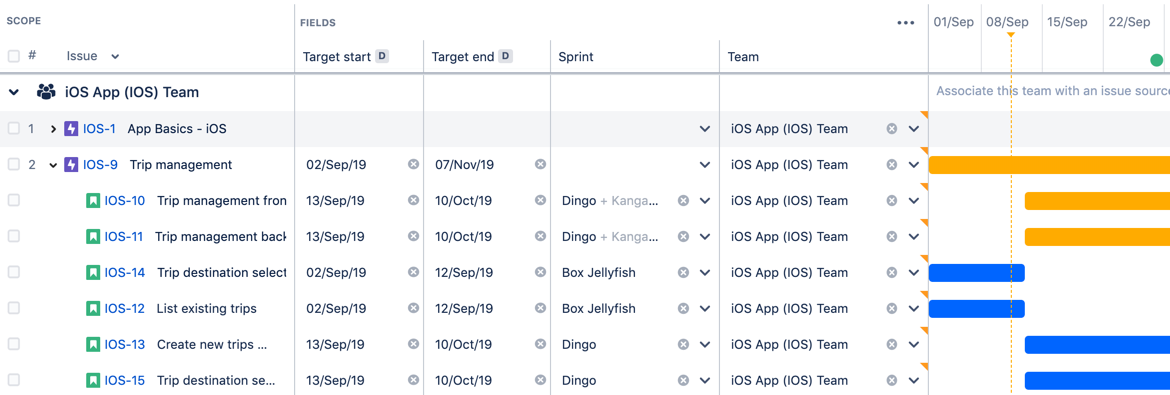The height and width of the screenshot is (395, 1170).
Task: Collapse the iOS App (IOS) Team group
Action: tap(13, 93)
